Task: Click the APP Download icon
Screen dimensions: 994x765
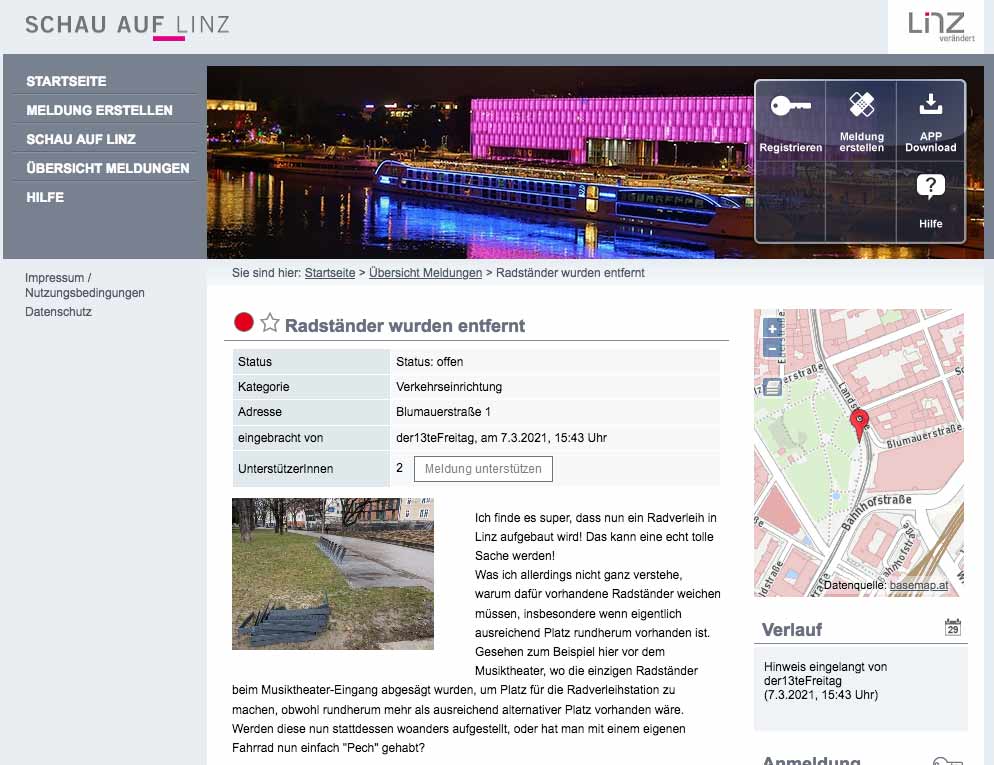Action: point(930,104)
